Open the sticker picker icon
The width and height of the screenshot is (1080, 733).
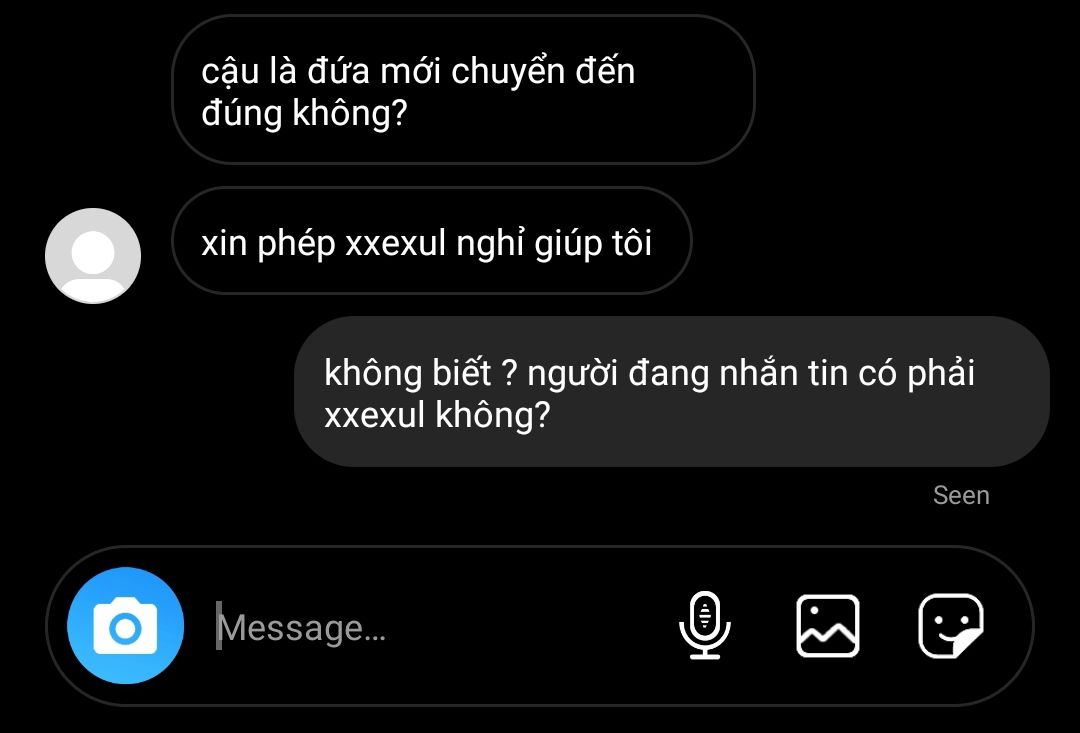[951, 626]
